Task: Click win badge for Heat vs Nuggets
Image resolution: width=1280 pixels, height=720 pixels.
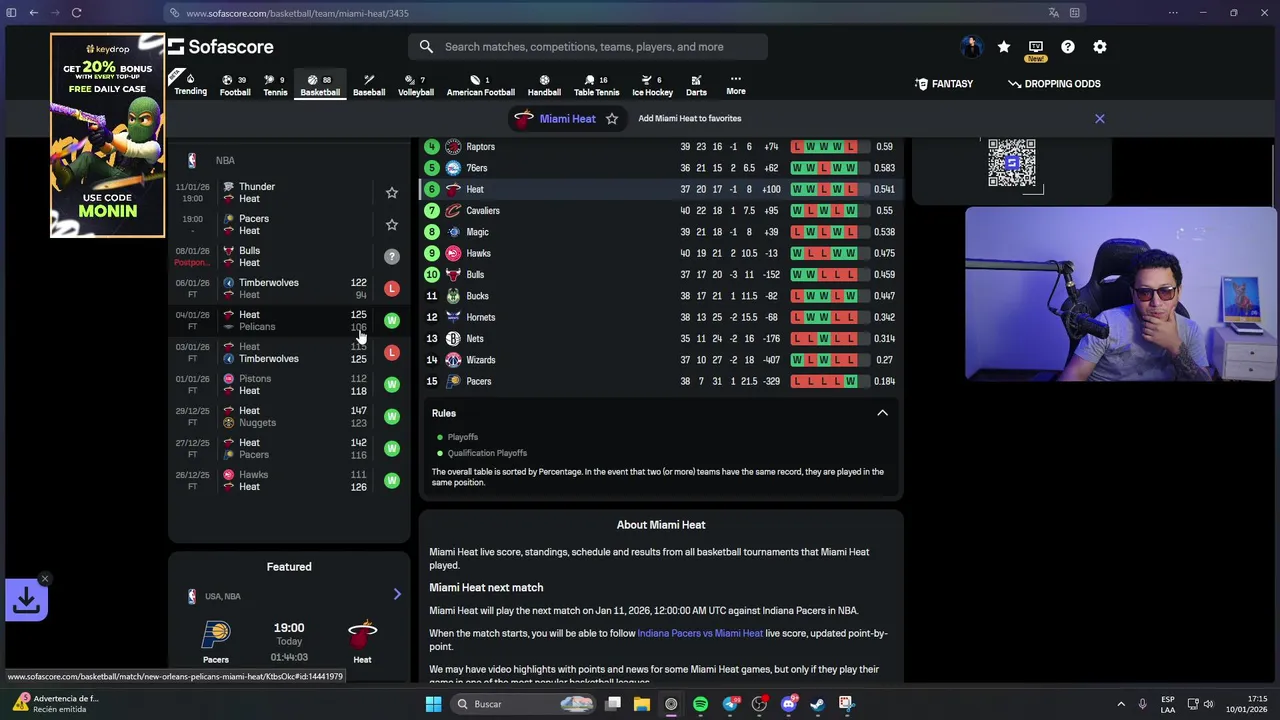Action: [x=392, y=416]
